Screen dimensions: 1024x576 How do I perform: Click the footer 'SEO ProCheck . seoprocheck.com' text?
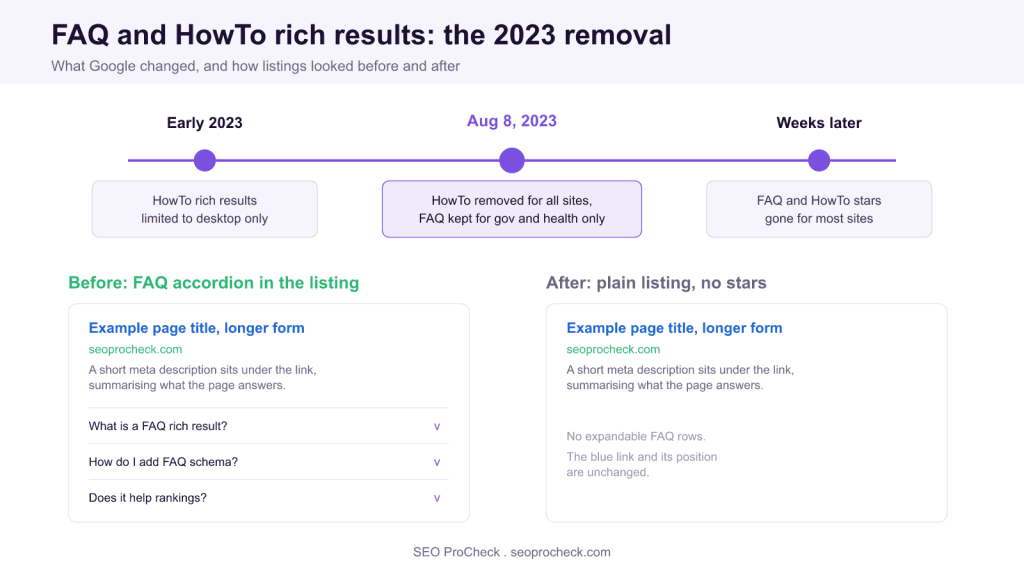coord(512,552)
